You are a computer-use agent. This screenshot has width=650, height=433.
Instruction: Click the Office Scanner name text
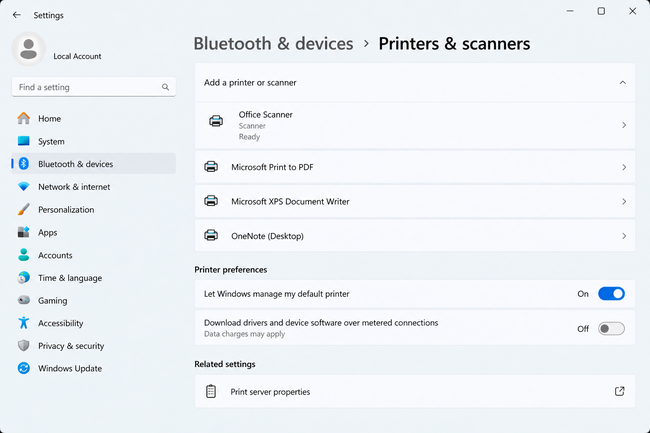pos(265,115)
